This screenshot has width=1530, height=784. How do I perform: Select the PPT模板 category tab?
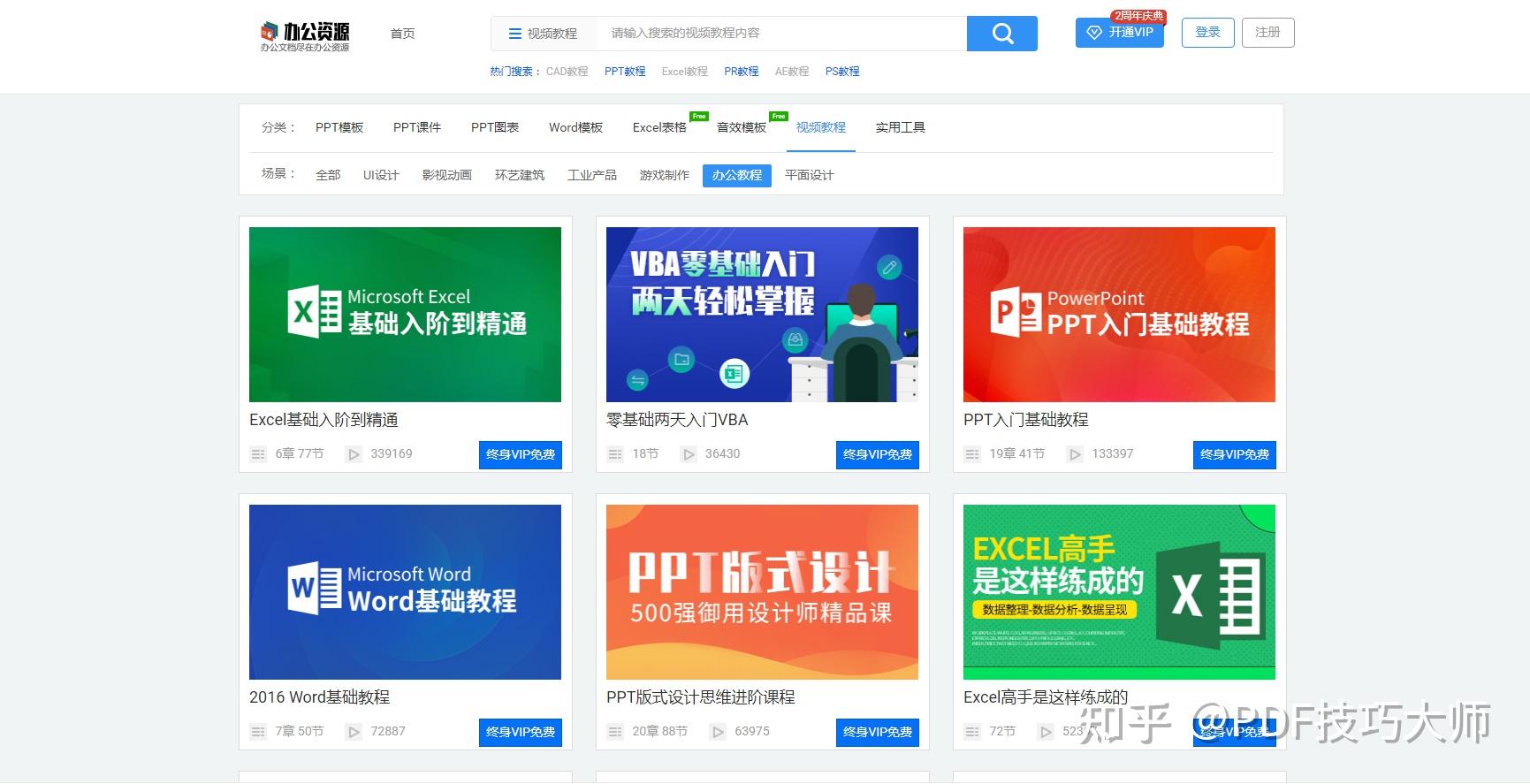pyautogui.click(x=339, y=127)
